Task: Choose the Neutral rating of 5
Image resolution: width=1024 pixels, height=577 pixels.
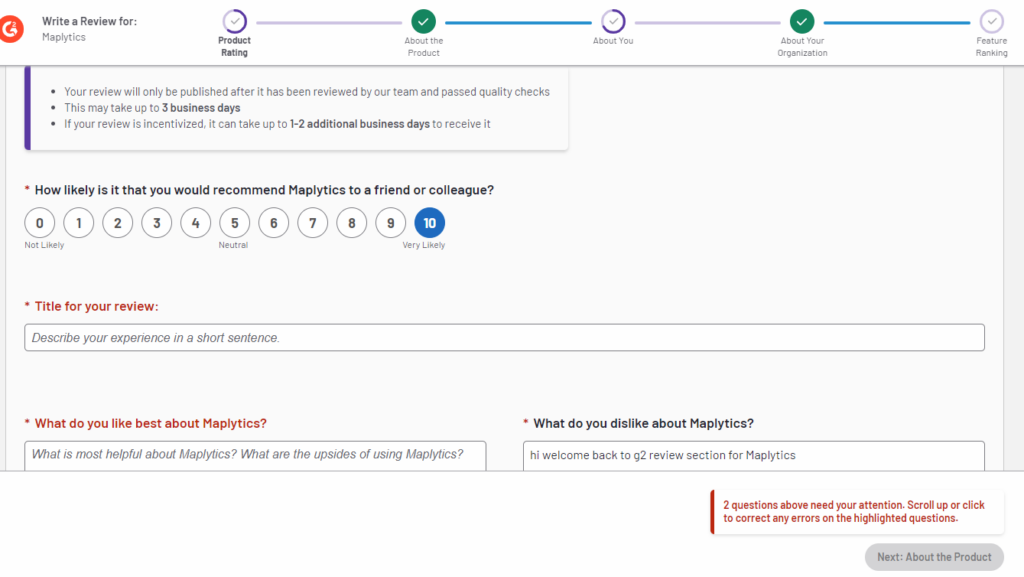Action: (x=234, y=222)
